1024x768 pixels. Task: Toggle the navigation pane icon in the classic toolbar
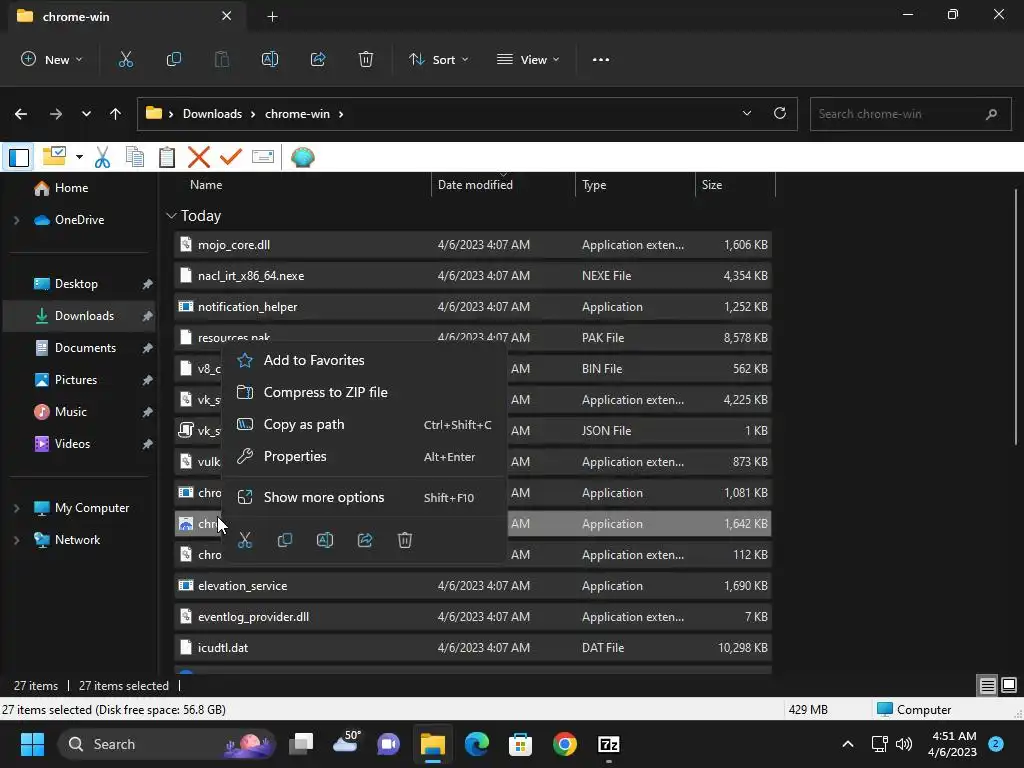[19, 157]
